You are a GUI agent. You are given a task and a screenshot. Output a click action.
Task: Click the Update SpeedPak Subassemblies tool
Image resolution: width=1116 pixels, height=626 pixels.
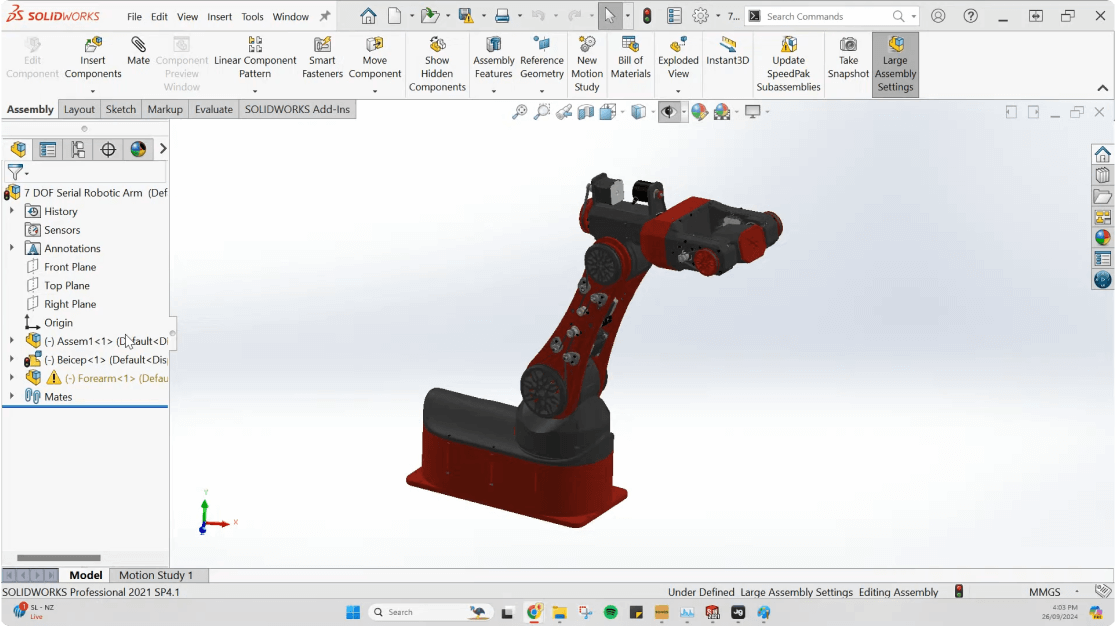788,65
